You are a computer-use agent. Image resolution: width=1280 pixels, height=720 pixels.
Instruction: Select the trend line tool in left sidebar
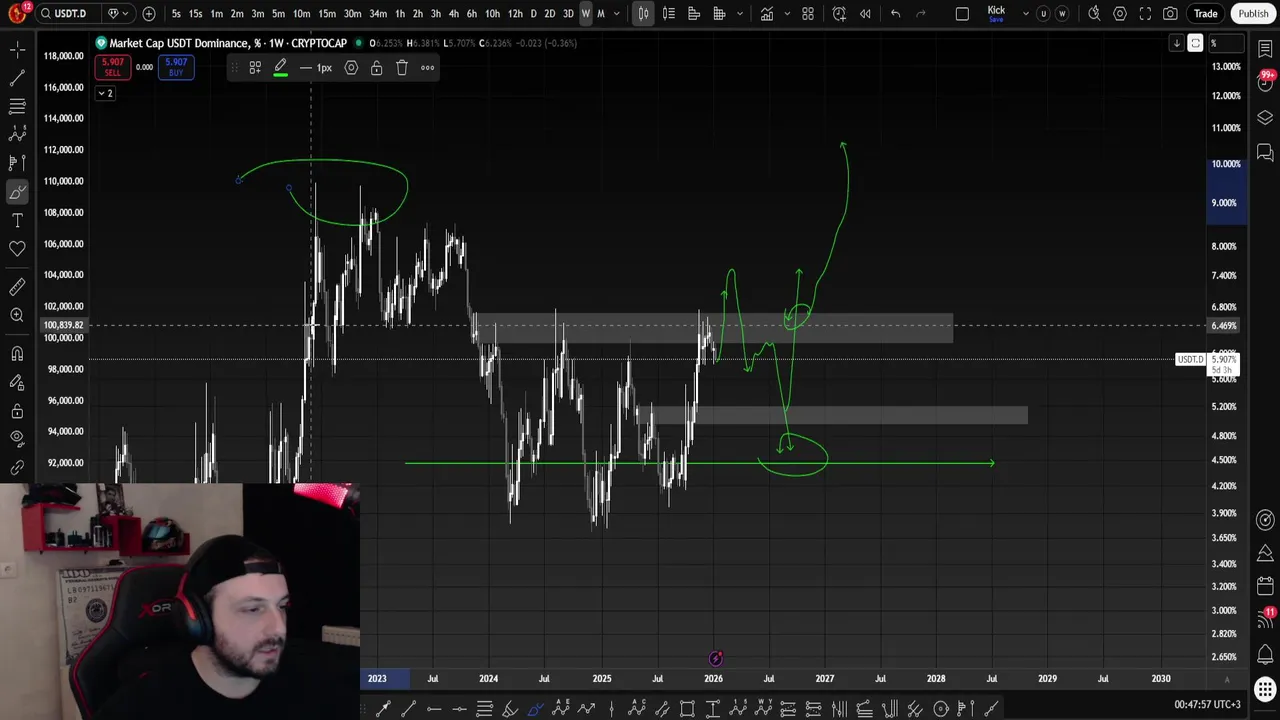click(x=17, y=77)
